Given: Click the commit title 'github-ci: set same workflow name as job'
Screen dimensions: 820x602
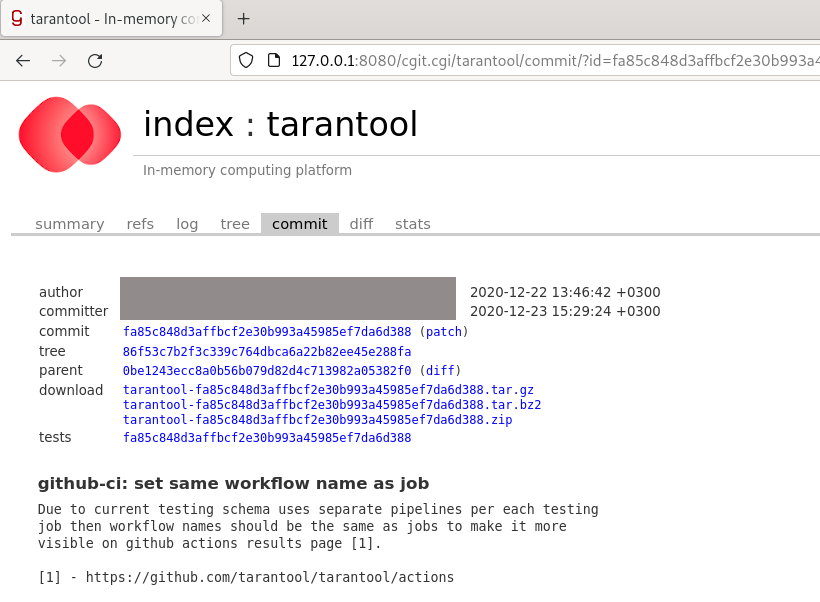Looking at the screenshot, I should (x=233, y=483).
